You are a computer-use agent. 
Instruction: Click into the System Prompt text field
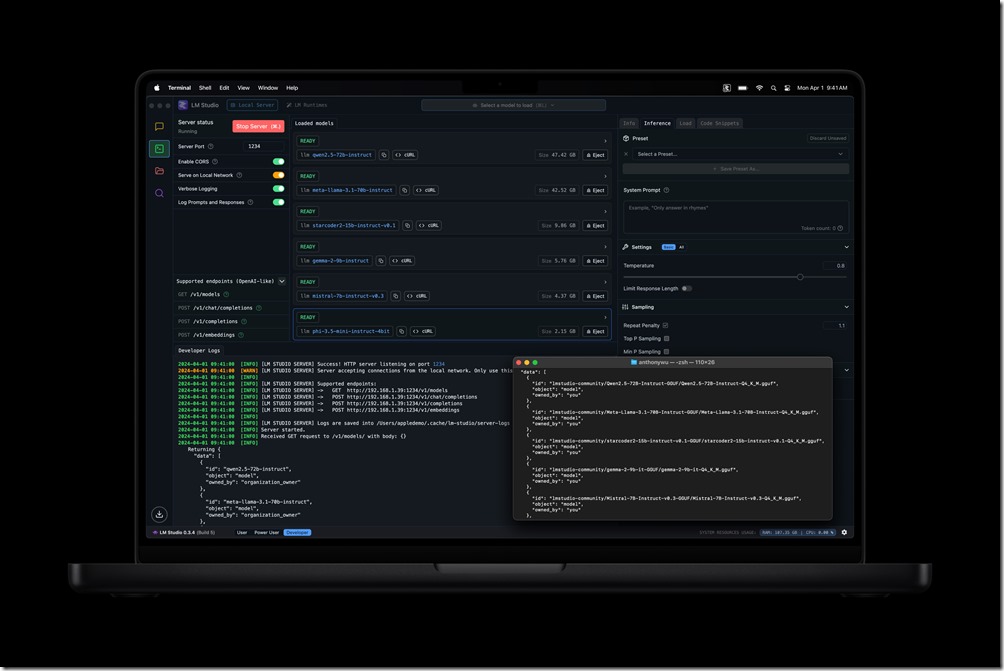coord(735,215)
